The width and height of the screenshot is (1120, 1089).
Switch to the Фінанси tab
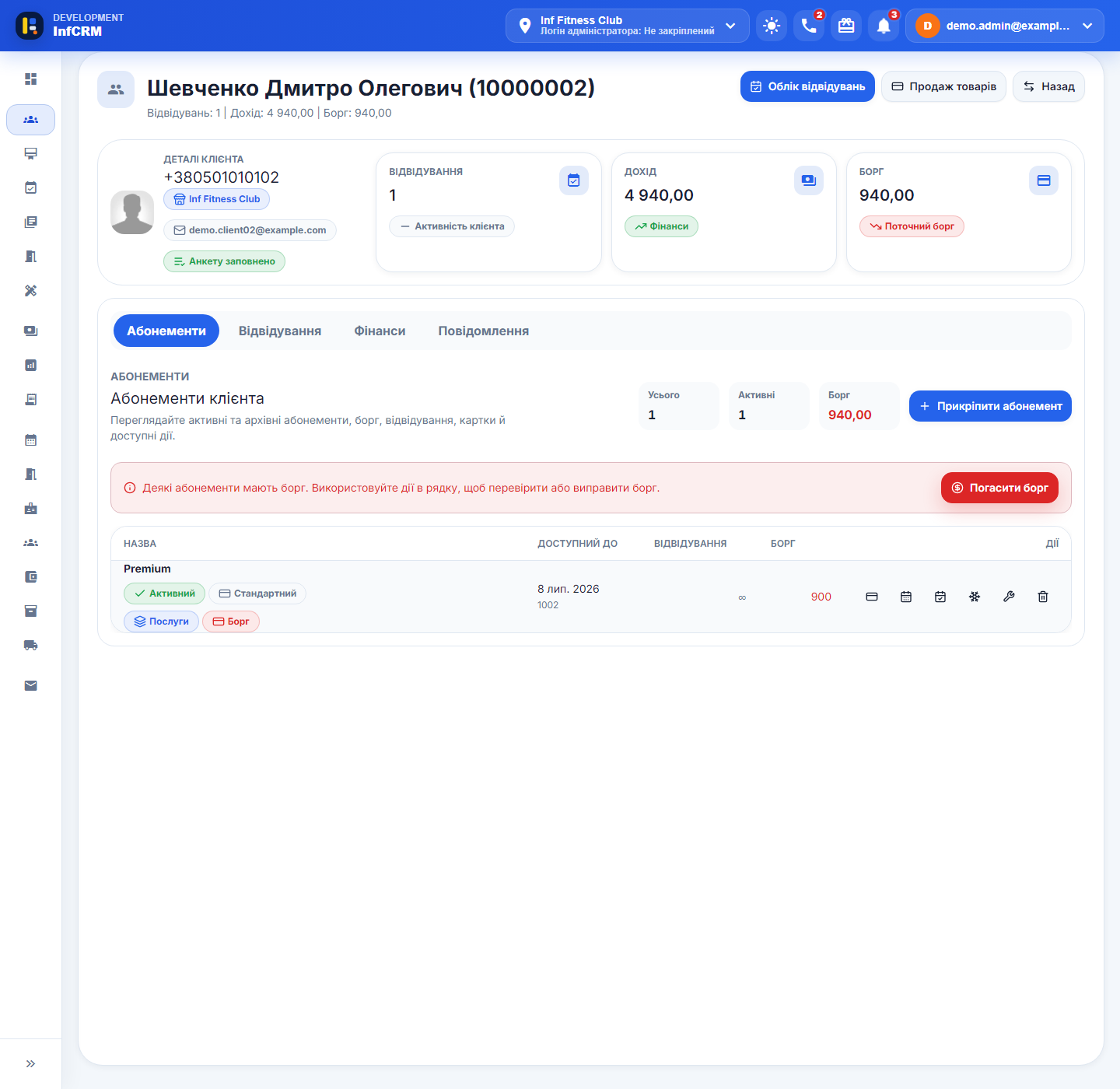(x=380, y=331)
